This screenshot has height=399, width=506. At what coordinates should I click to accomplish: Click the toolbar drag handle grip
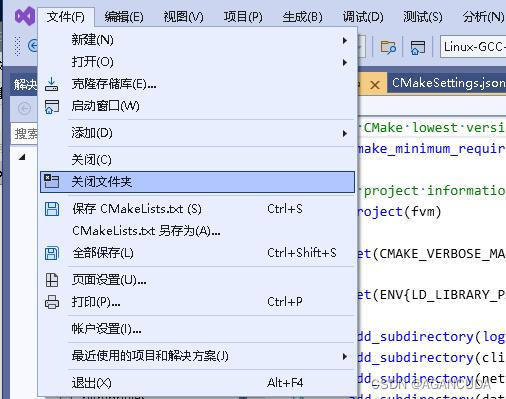point(17,46)
